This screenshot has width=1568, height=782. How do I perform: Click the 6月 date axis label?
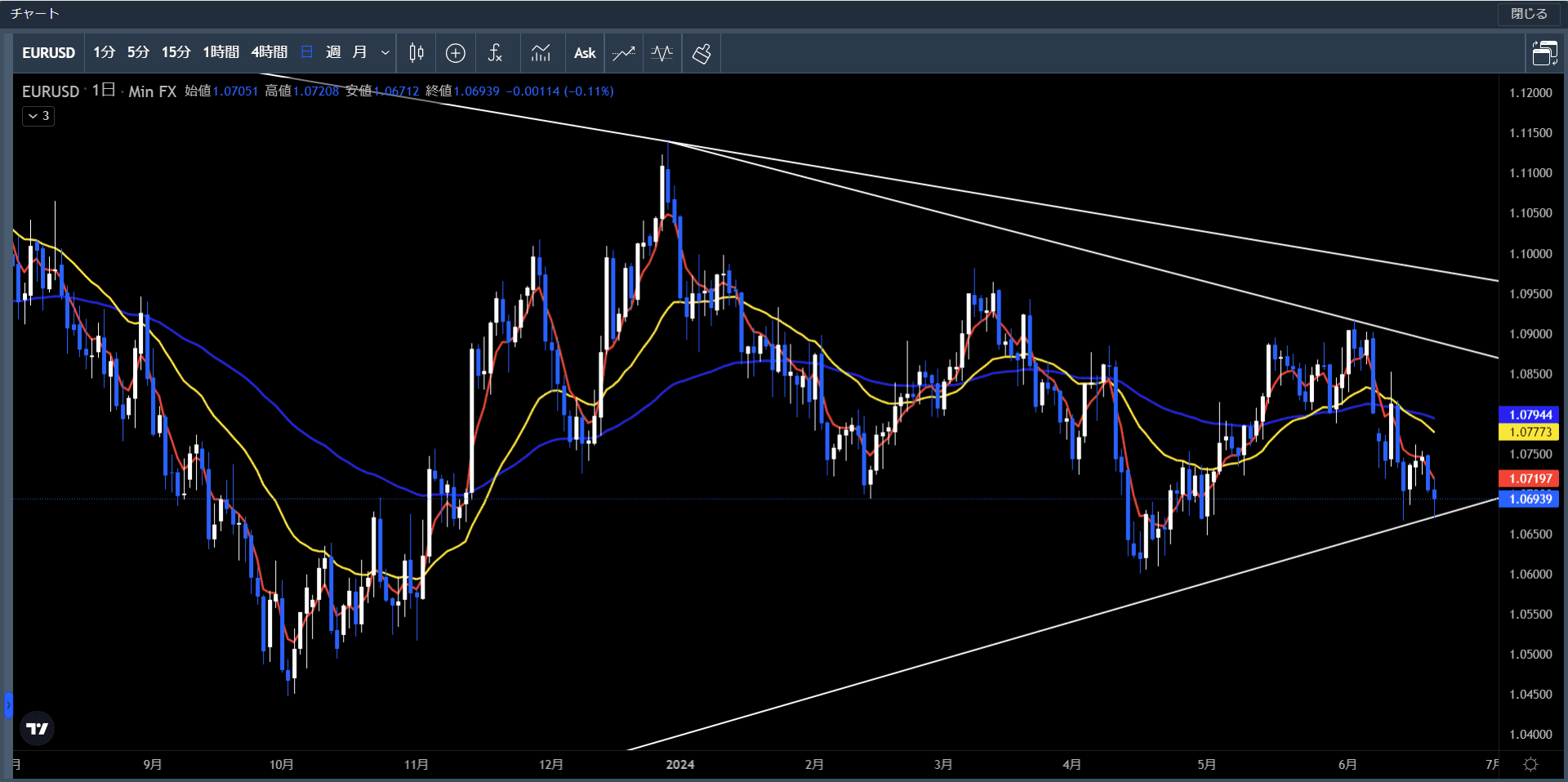[1347, 765]
